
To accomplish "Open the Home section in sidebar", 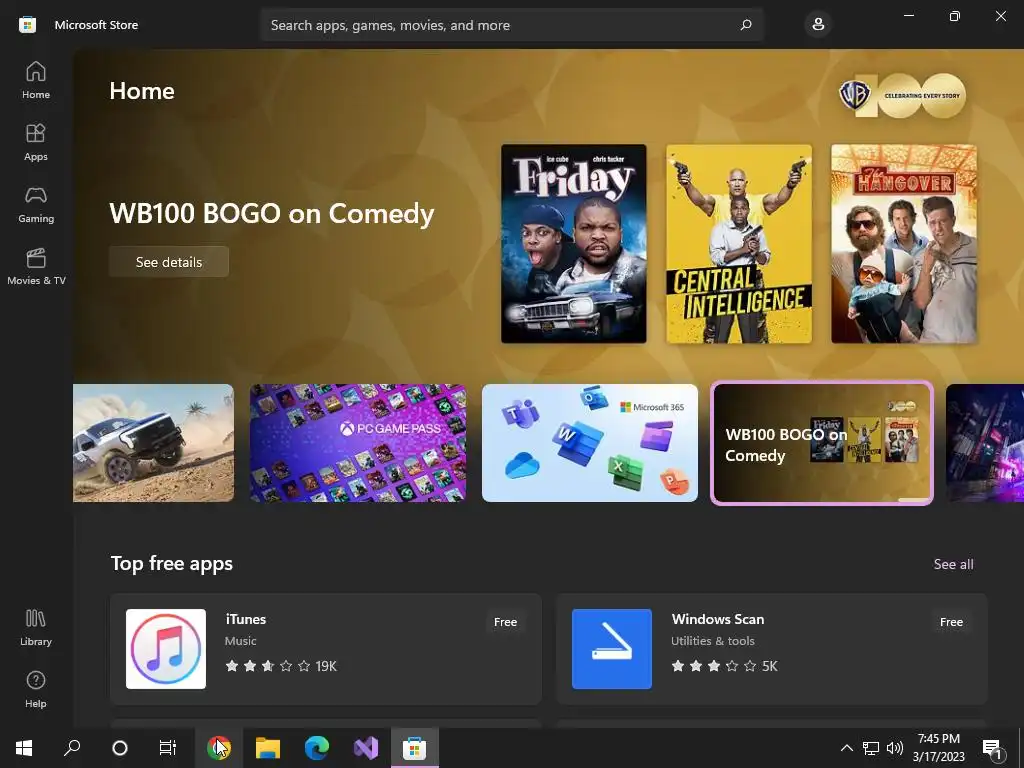I will tap(36, 80).
